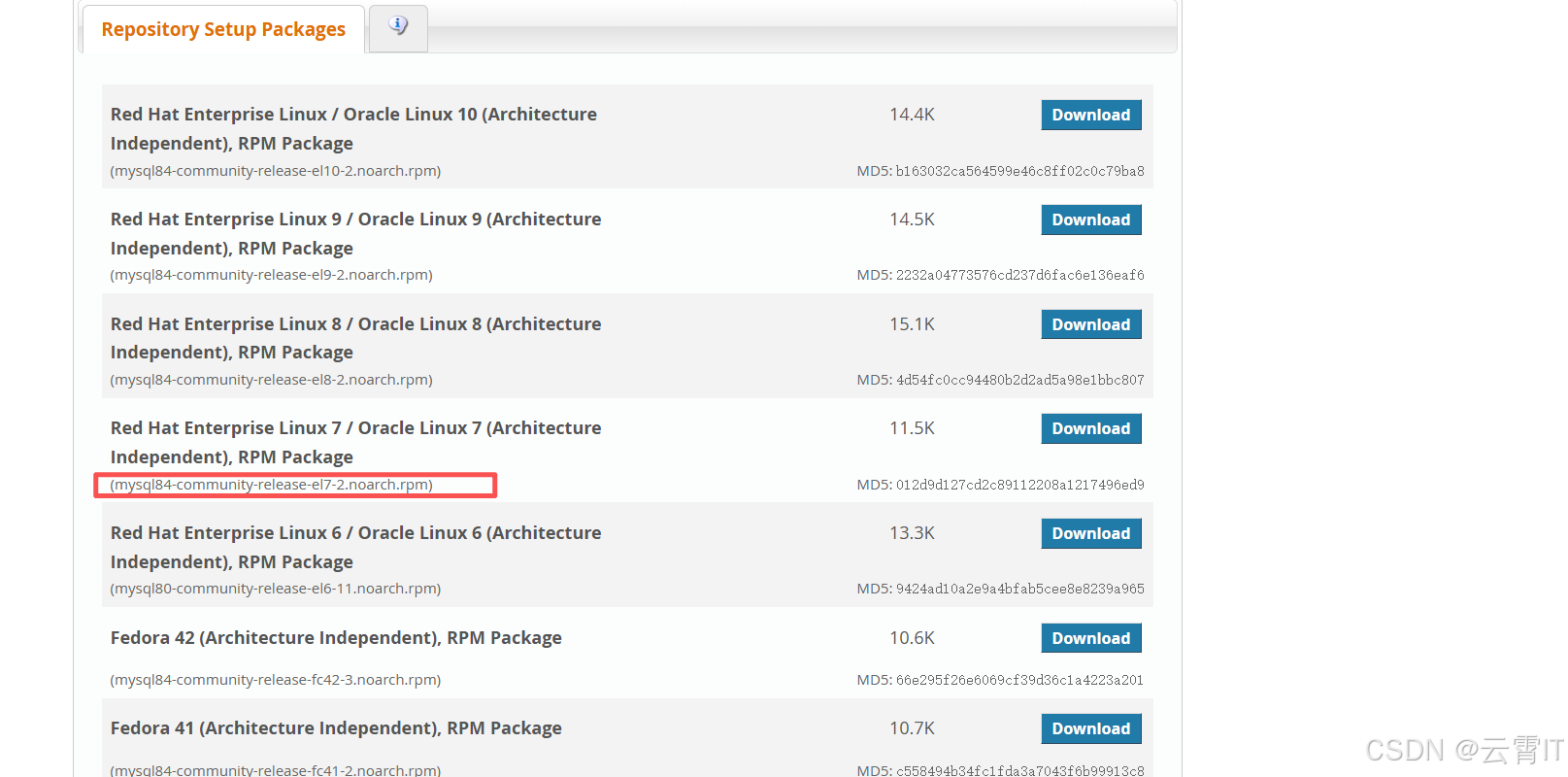Select the mysql84-community-release-el9-2.noarch.rpm filename
Screen dimensions: 1568x777
pyautogui.click(x=272, y=275)
